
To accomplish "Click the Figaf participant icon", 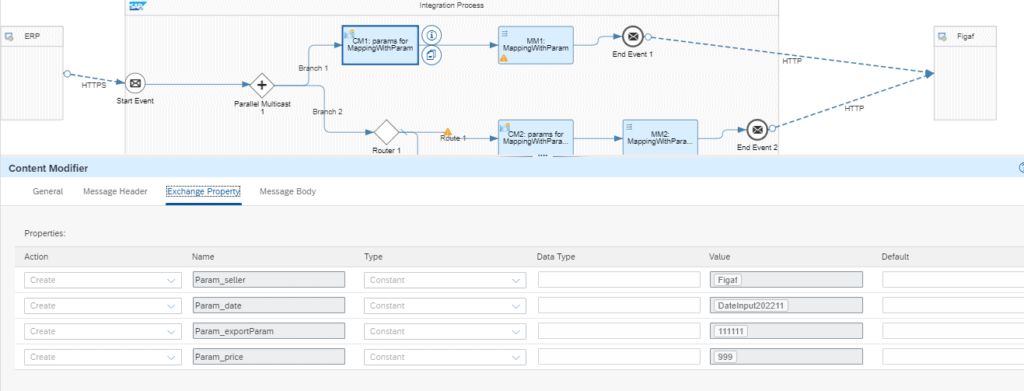I will (x=943, y=37).
